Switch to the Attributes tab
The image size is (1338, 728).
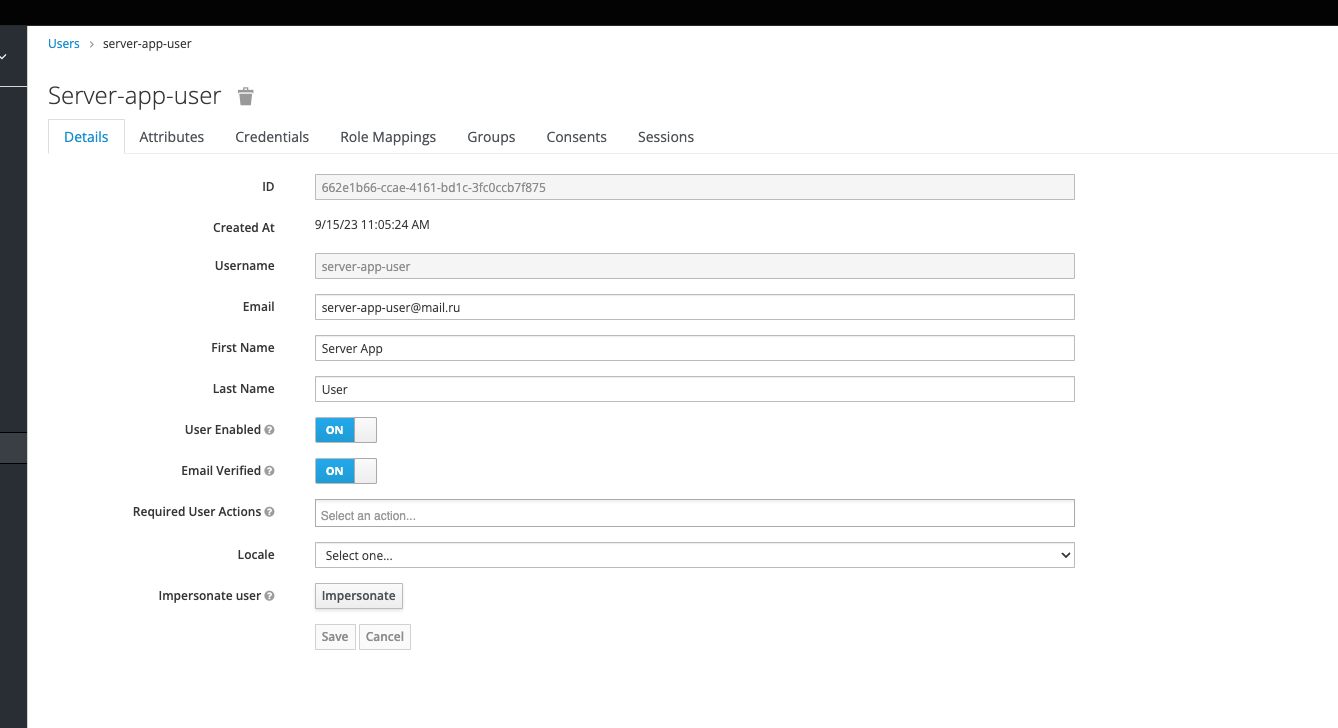[x=171, y=137]
